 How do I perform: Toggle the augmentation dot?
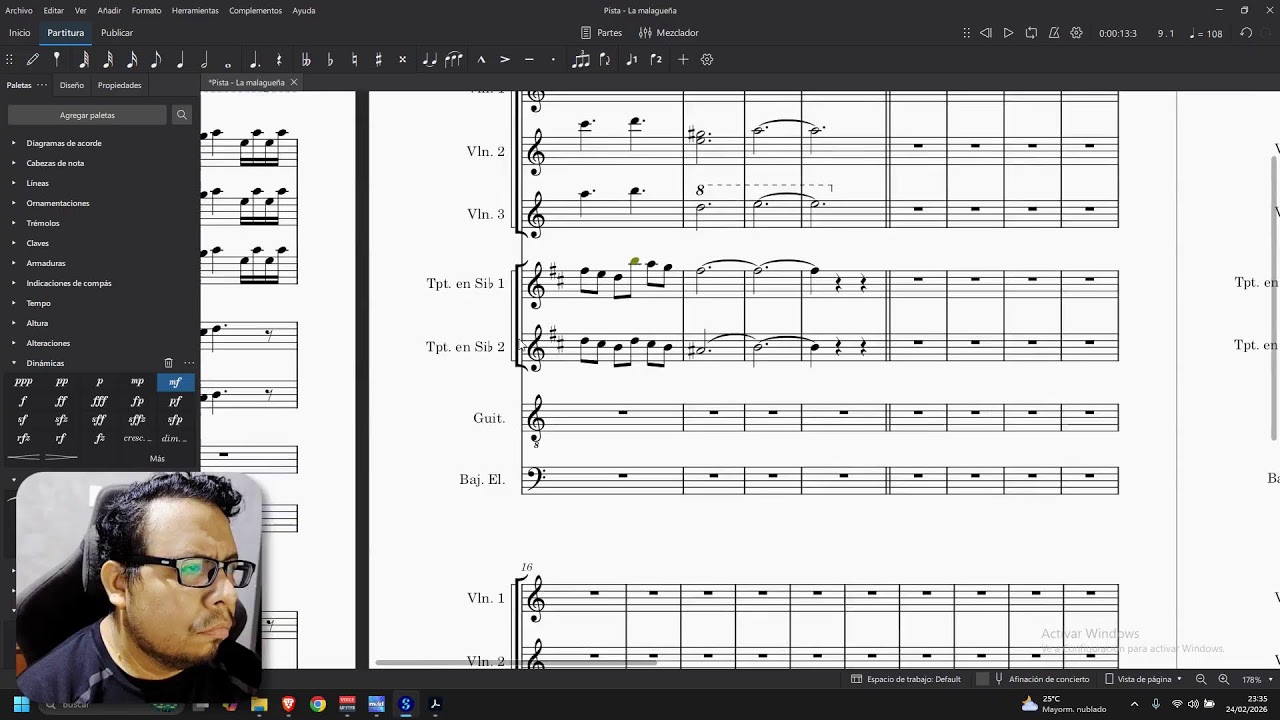pyautogui.click(x=254, y=60)
